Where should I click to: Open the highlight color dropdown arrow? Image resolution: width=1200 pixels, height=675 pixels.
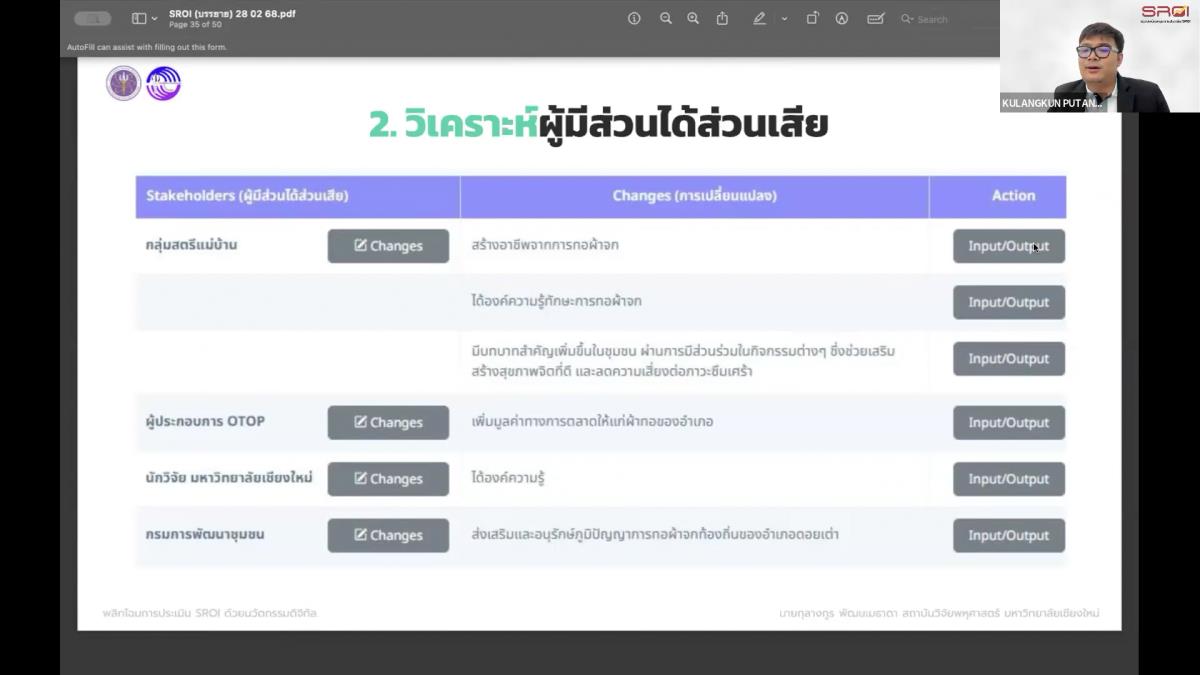click(x=784, y=18)
